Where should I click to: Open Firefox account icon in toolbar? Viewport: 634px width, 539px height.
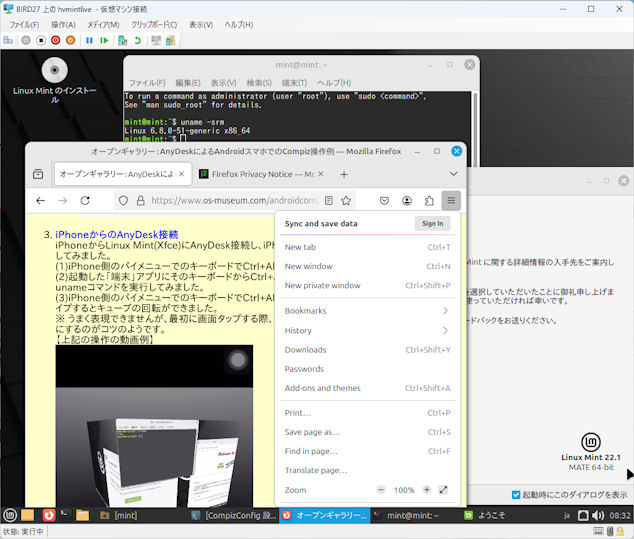(407, 200)
